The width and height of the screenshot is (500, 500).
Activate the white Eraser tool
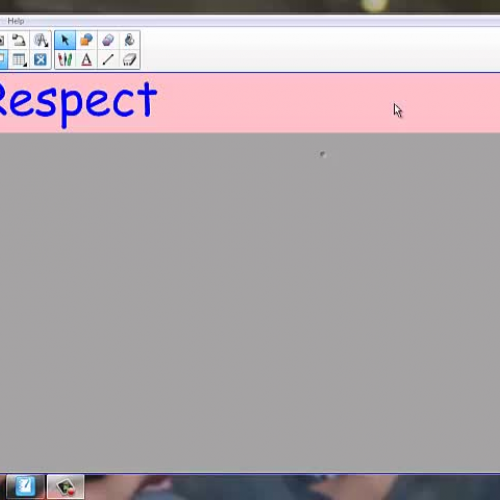click(129, 60)
